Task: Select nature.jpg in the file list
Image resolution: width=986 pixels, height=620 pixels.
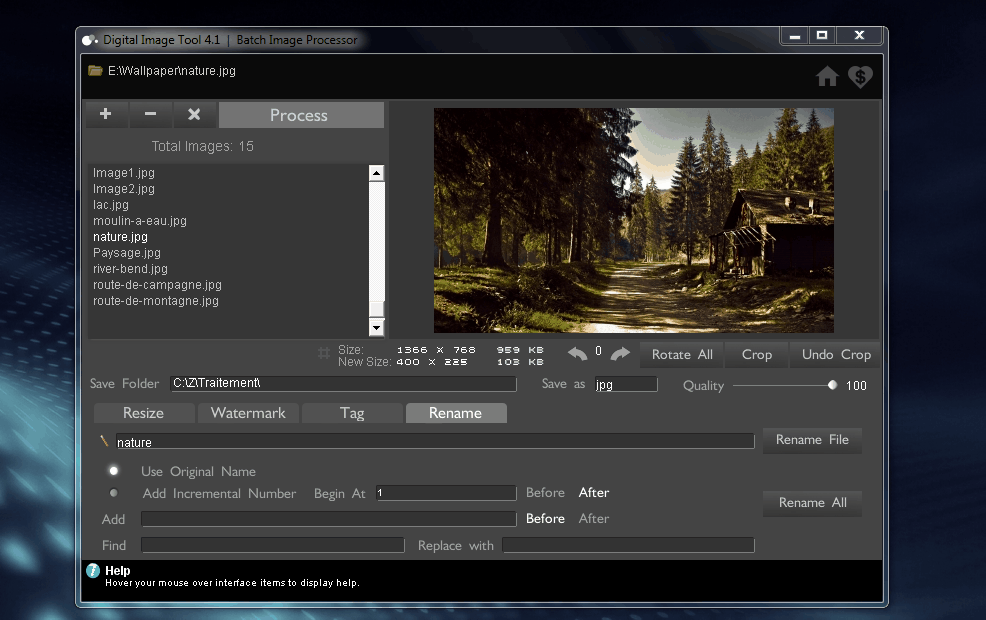Action: coord(120,237)
